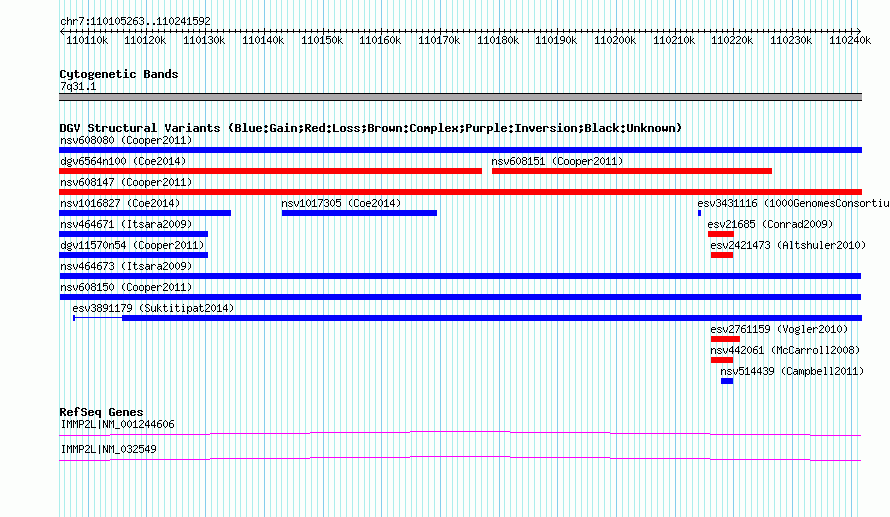
Task: Click the chr7:110105263..110241592 coordinate text
Action: 135,21
